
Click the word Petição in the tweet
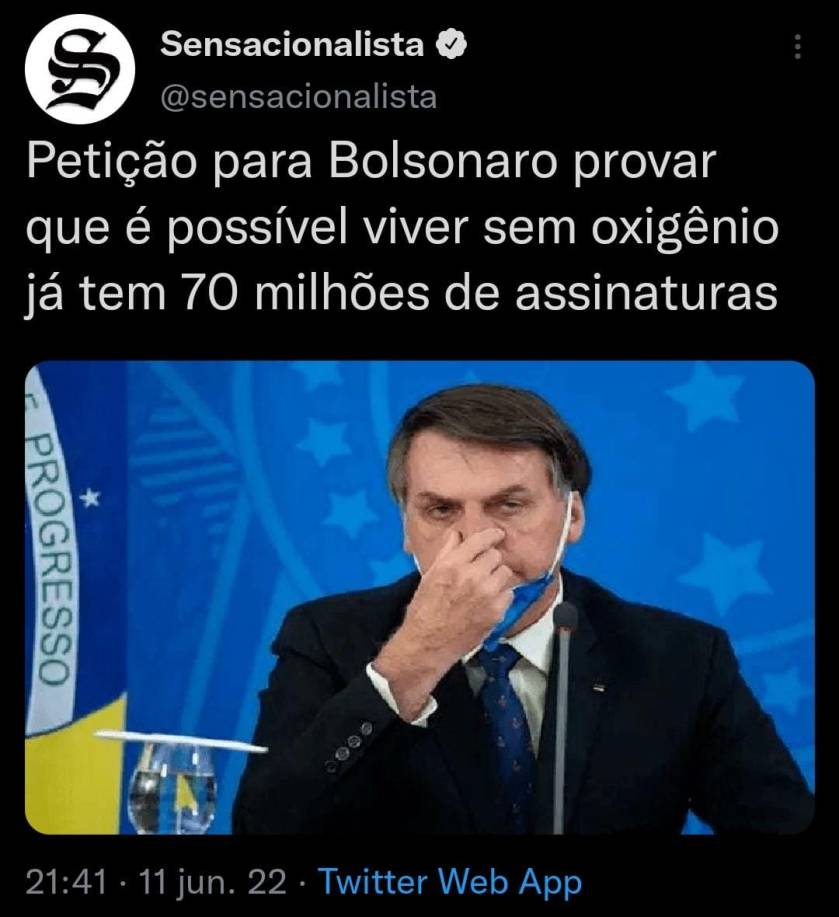pyautogui.click(x=112, y=165)
